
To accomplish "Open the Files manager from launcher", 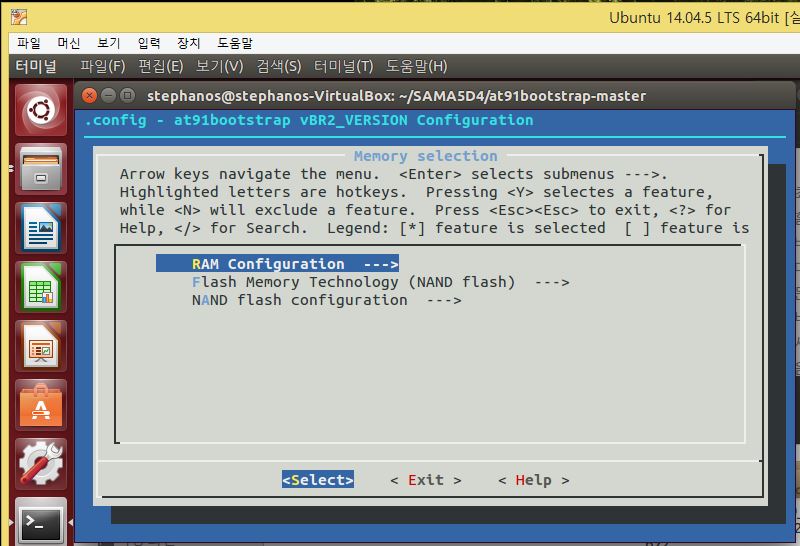I will pyautogui.click(x=41, y=168).
